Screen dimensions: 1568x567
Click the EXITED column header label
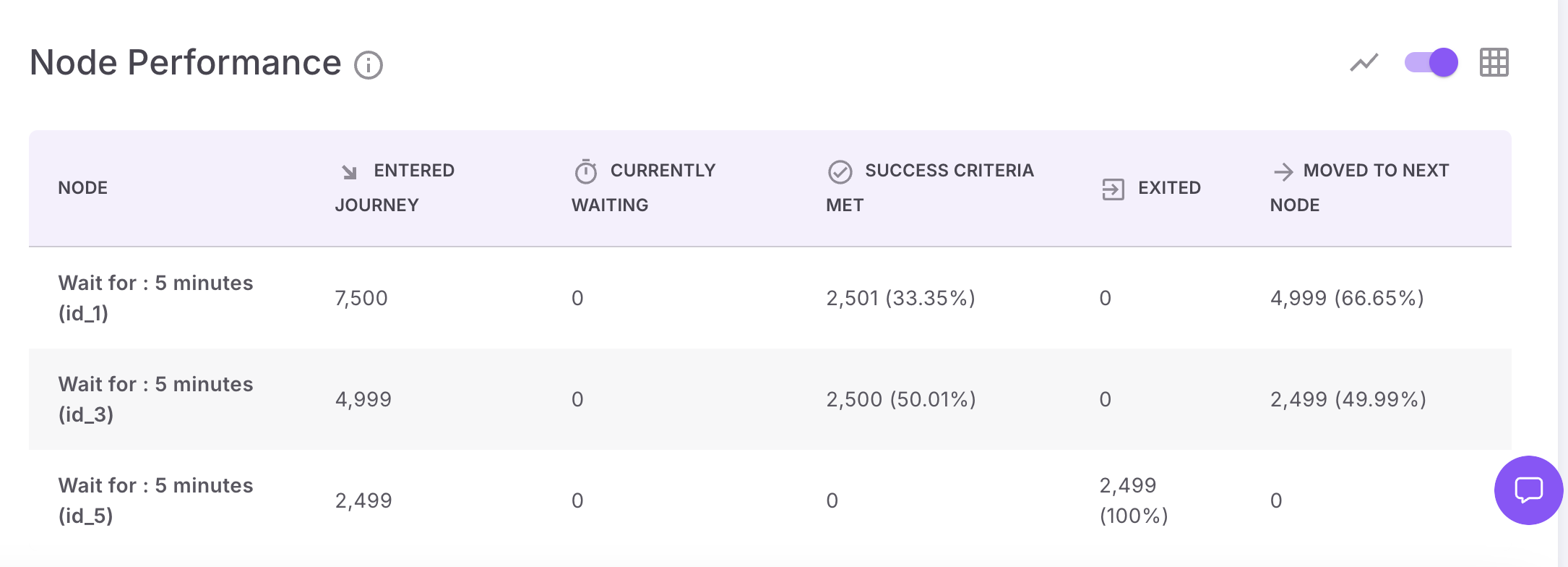coord(1169,188)
